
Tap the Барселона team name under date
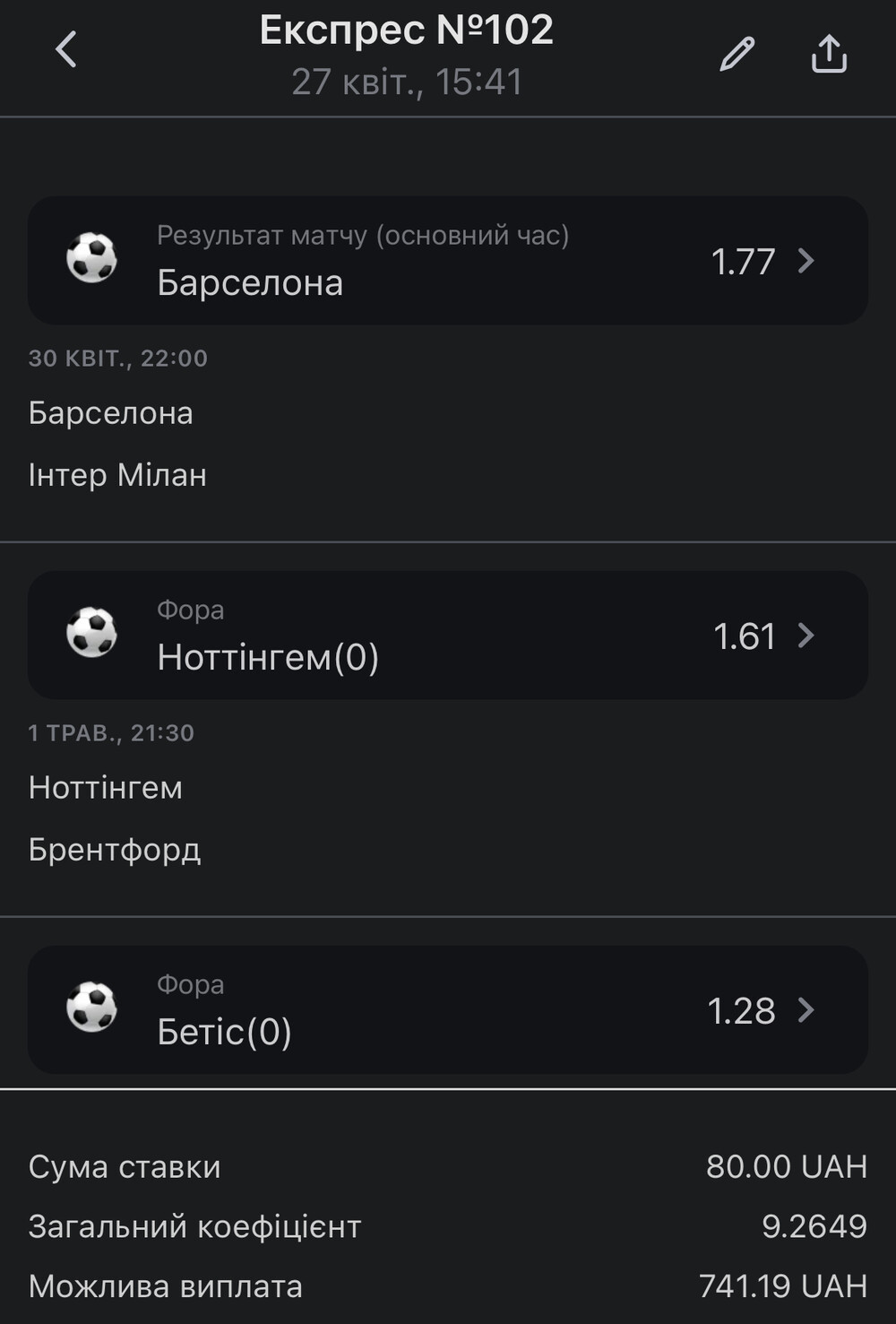pyautogui.click(x=111, y=413)
